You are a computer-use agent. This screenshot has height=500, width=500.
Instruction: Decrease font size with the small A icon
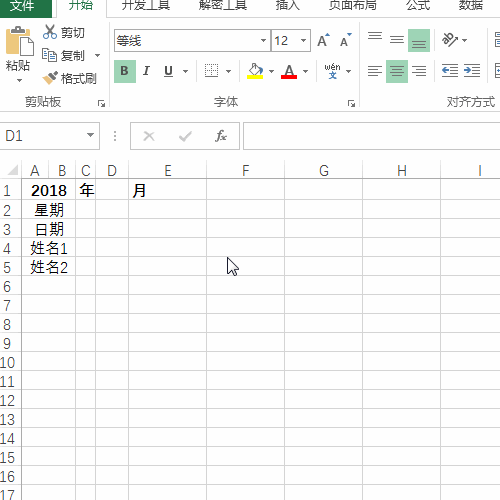345,41
